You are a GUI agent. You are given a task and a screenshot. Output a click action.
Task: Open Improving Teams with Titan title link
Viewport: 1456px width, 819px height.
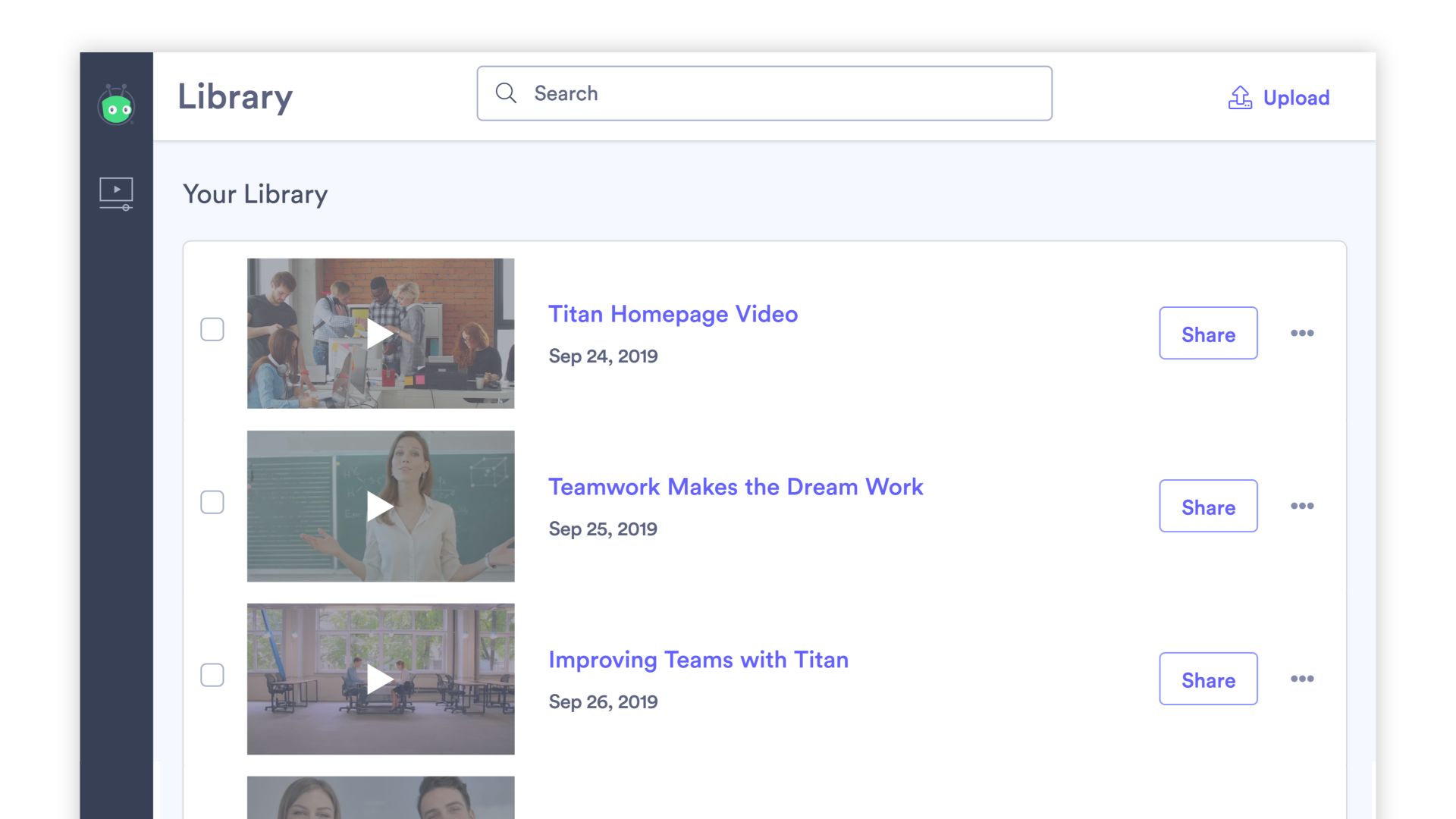point(698,660)
